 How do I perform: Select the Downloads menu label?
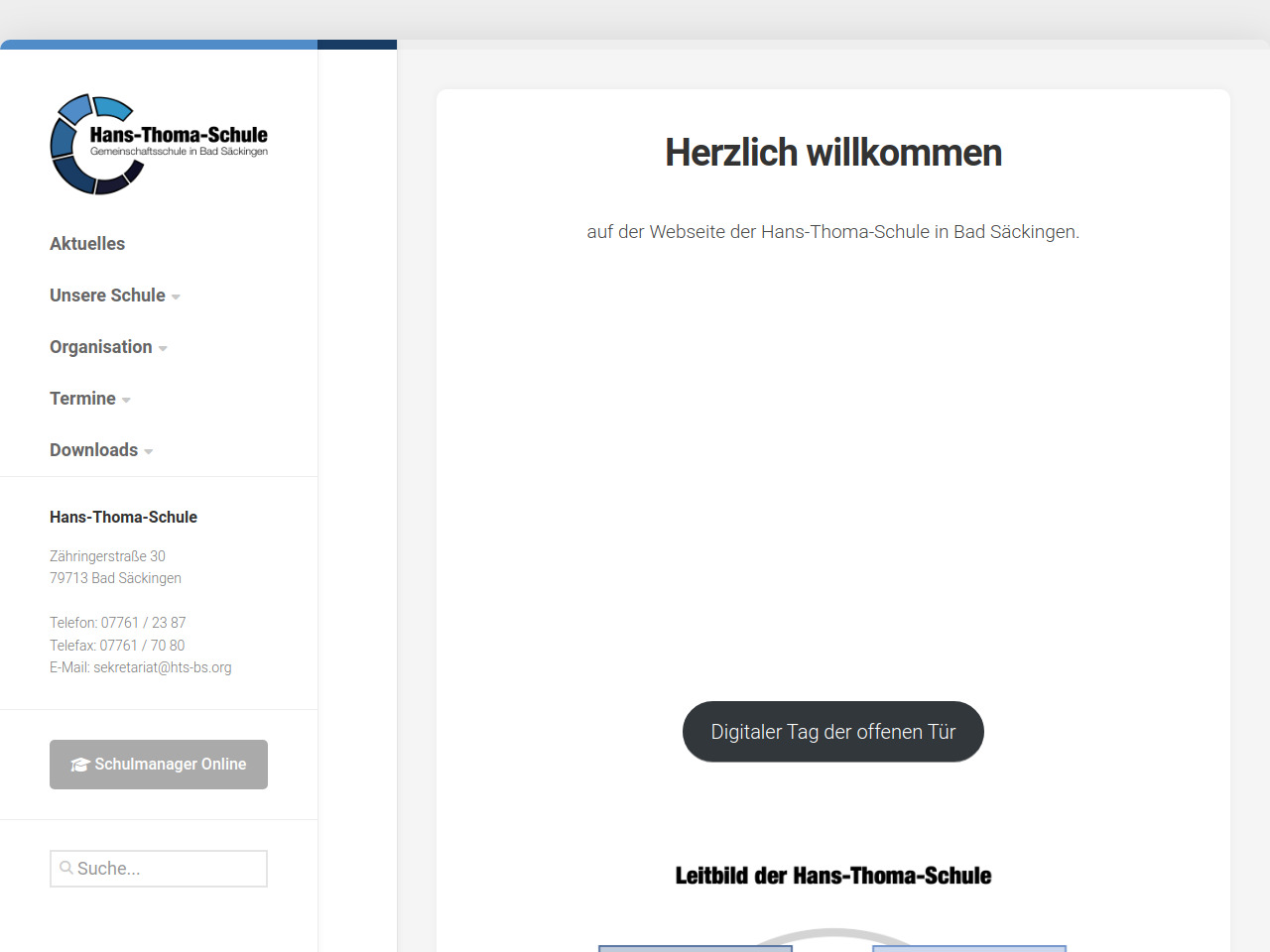click(93, 450)
